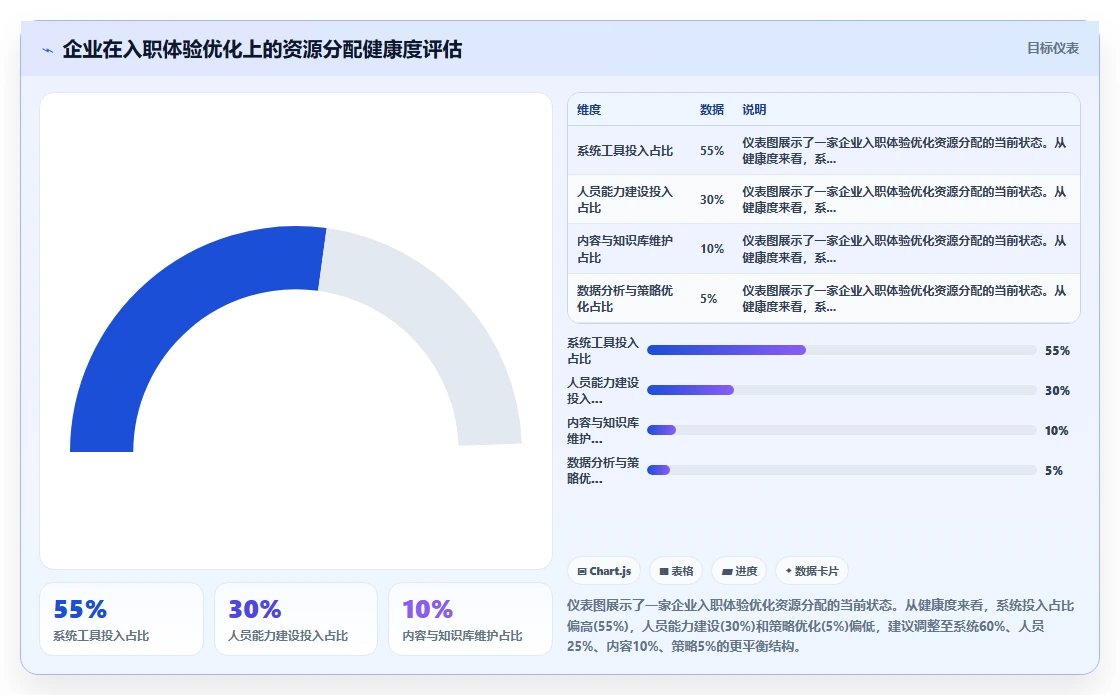Screen dimensions: 1120x695
Task: Click the 数据 column header
Action: point(711,109)
